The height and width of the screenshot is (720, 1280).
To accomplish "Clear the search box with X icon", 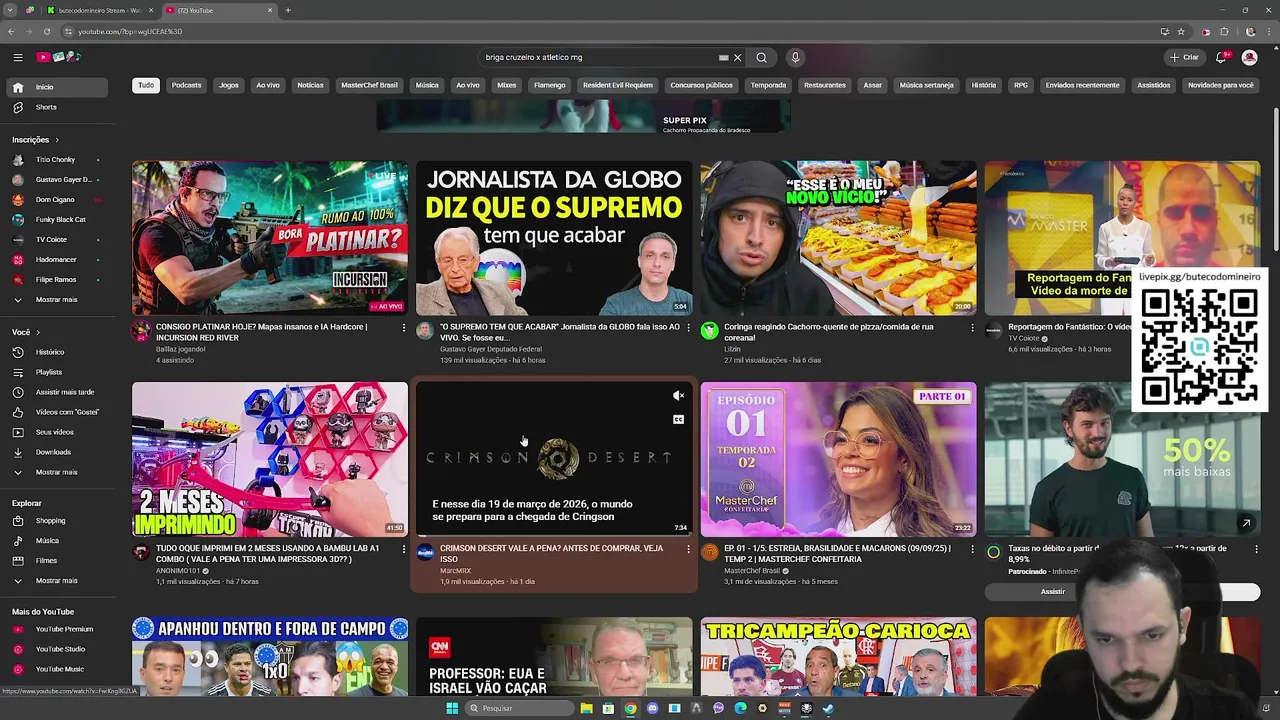I will (738, 57).
